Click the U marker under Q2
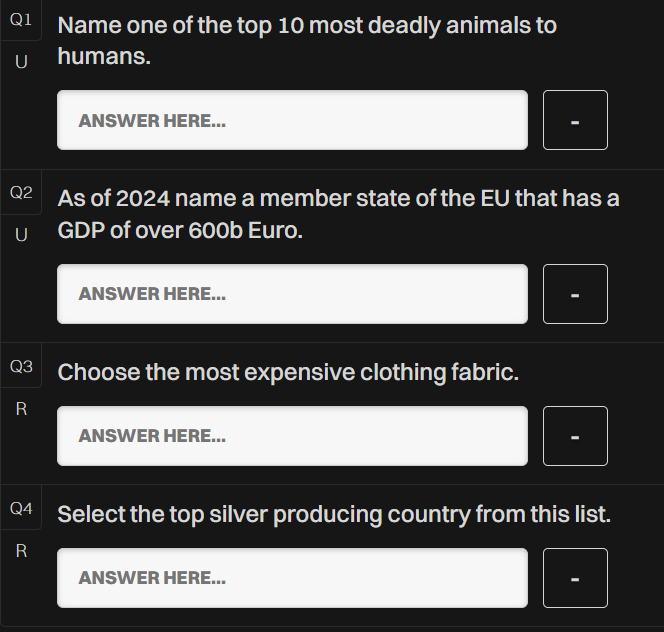 (21, 235)
